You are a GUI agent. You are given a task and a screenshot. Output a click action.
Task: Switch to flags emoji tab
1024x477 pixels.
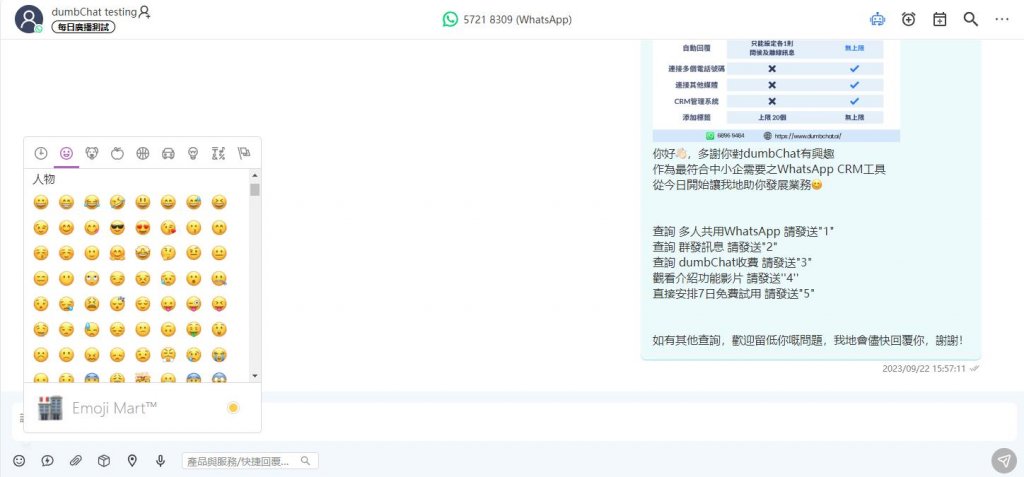(244, 154)
